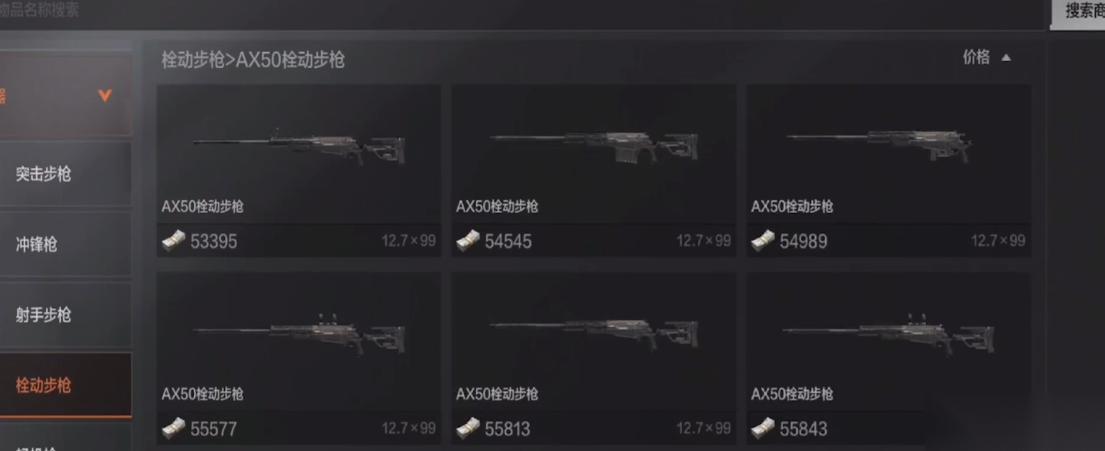
Task: Open the AX50 listing priced 55813
Action: pyautogui.click(x=593, y=359)
